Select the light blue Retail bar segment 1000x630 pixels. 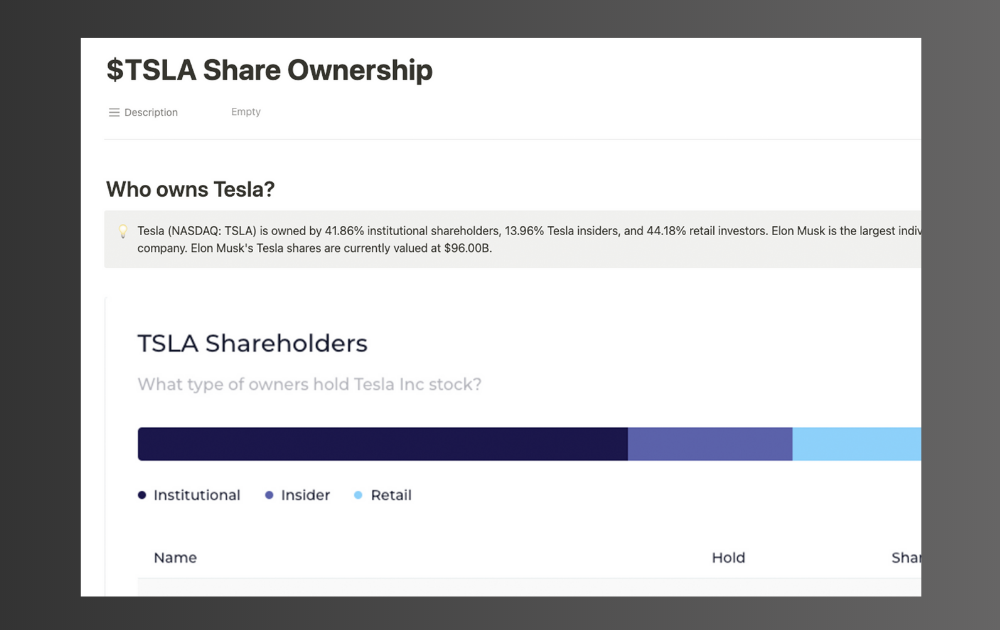click(856, 444)
